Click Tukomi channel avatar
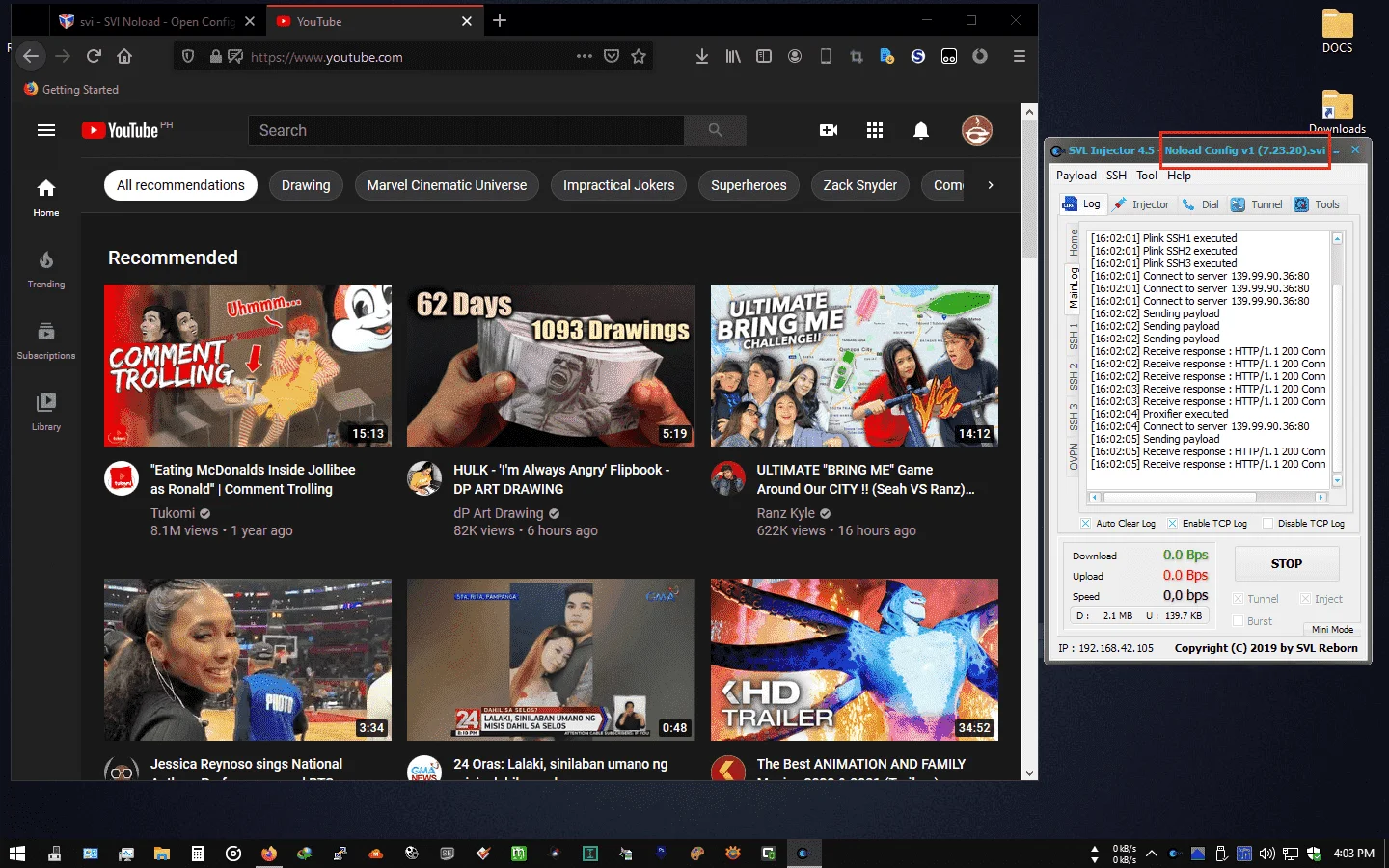 [x=122, y=478]
